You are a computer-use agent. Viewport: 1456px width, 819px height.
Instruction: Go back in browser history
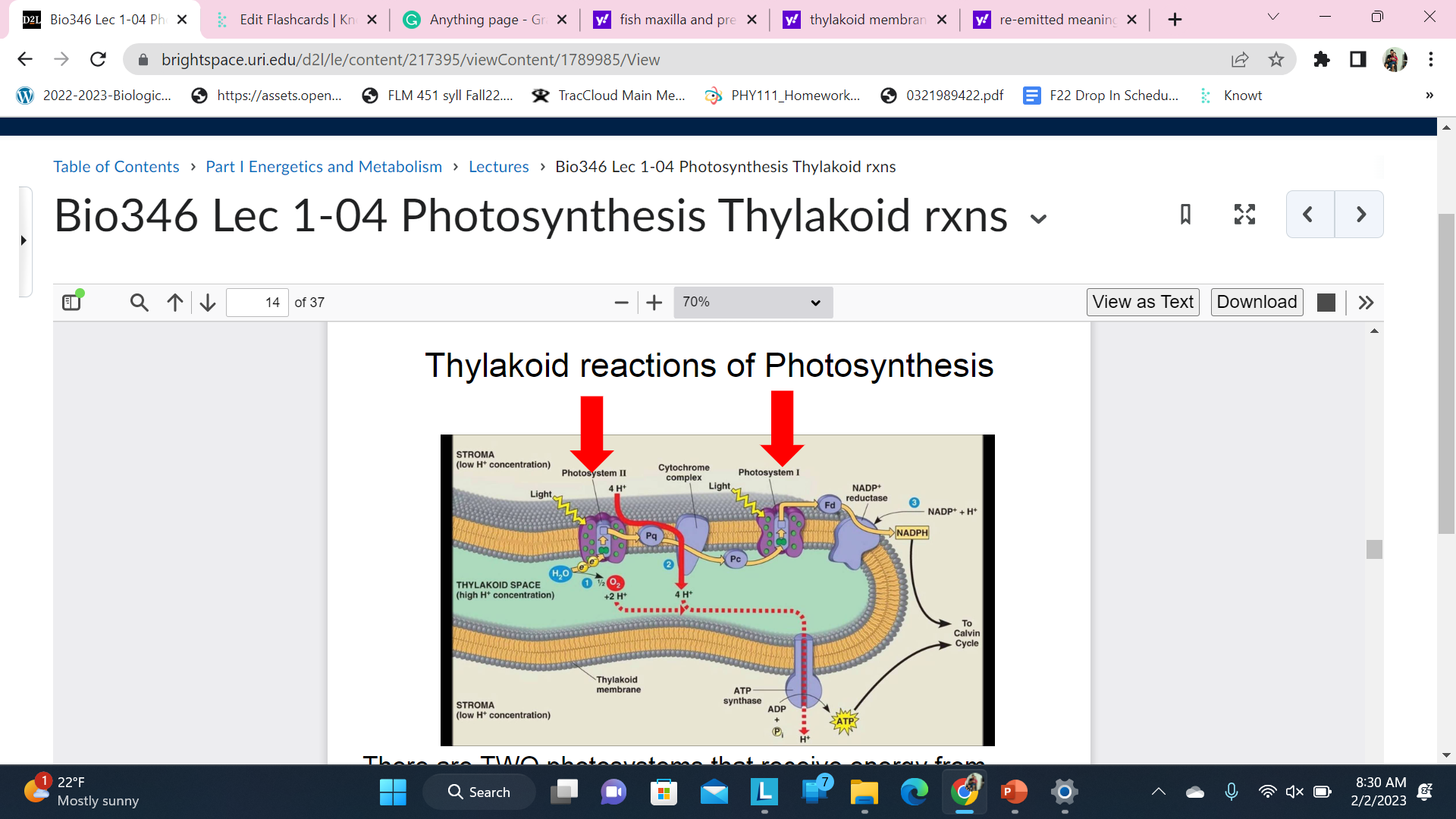pos(25,59)
